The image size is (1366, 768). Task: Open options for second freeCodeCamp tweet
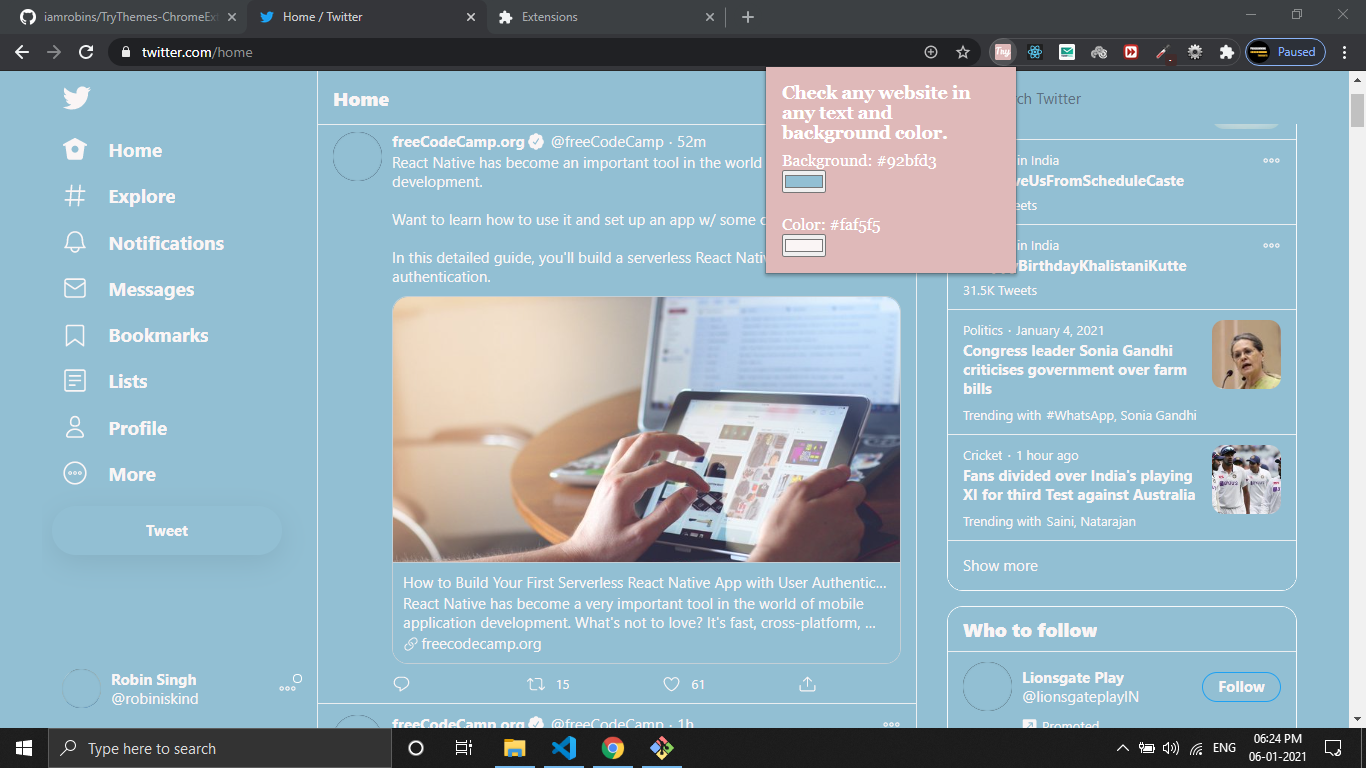[891, 725]
